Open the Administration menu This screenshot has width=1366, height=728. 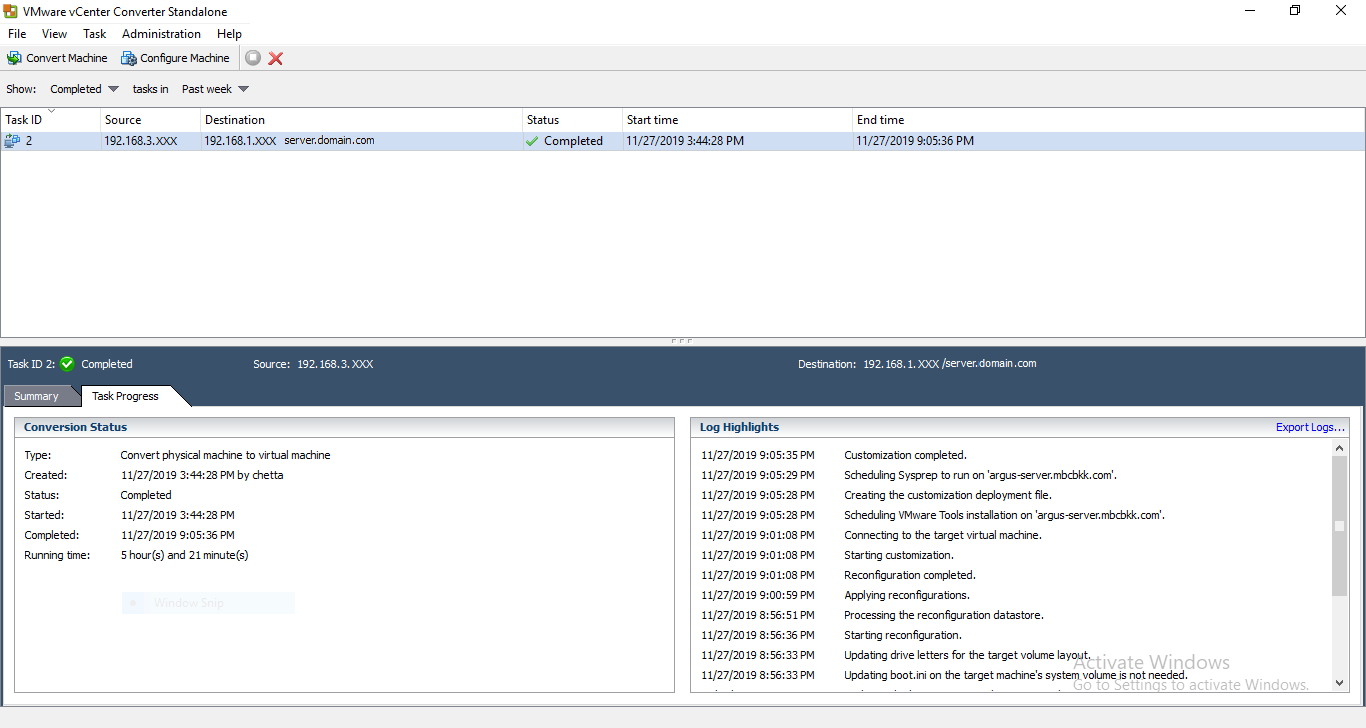tap(161, 34)
